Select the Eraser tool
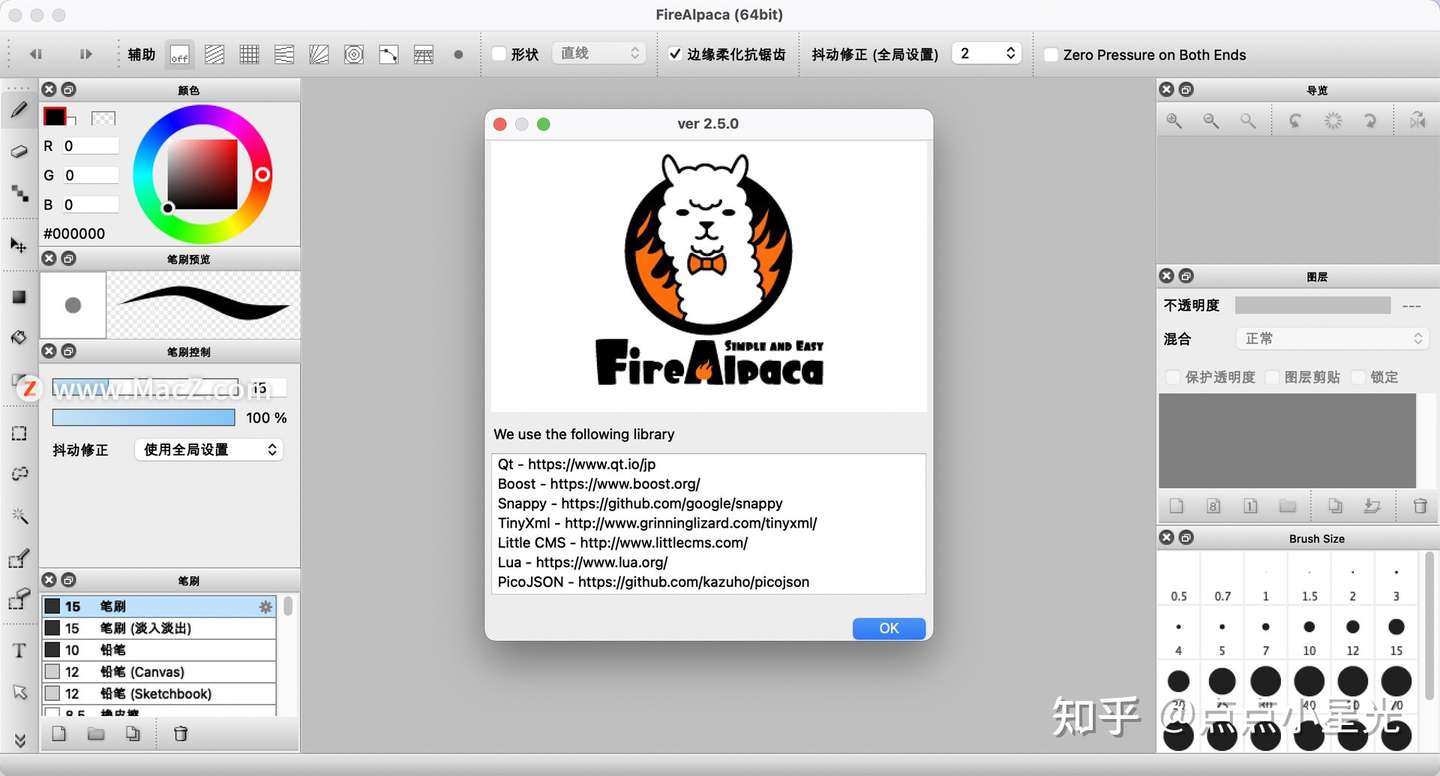The image size is (1440, 776). pos(19,151)
